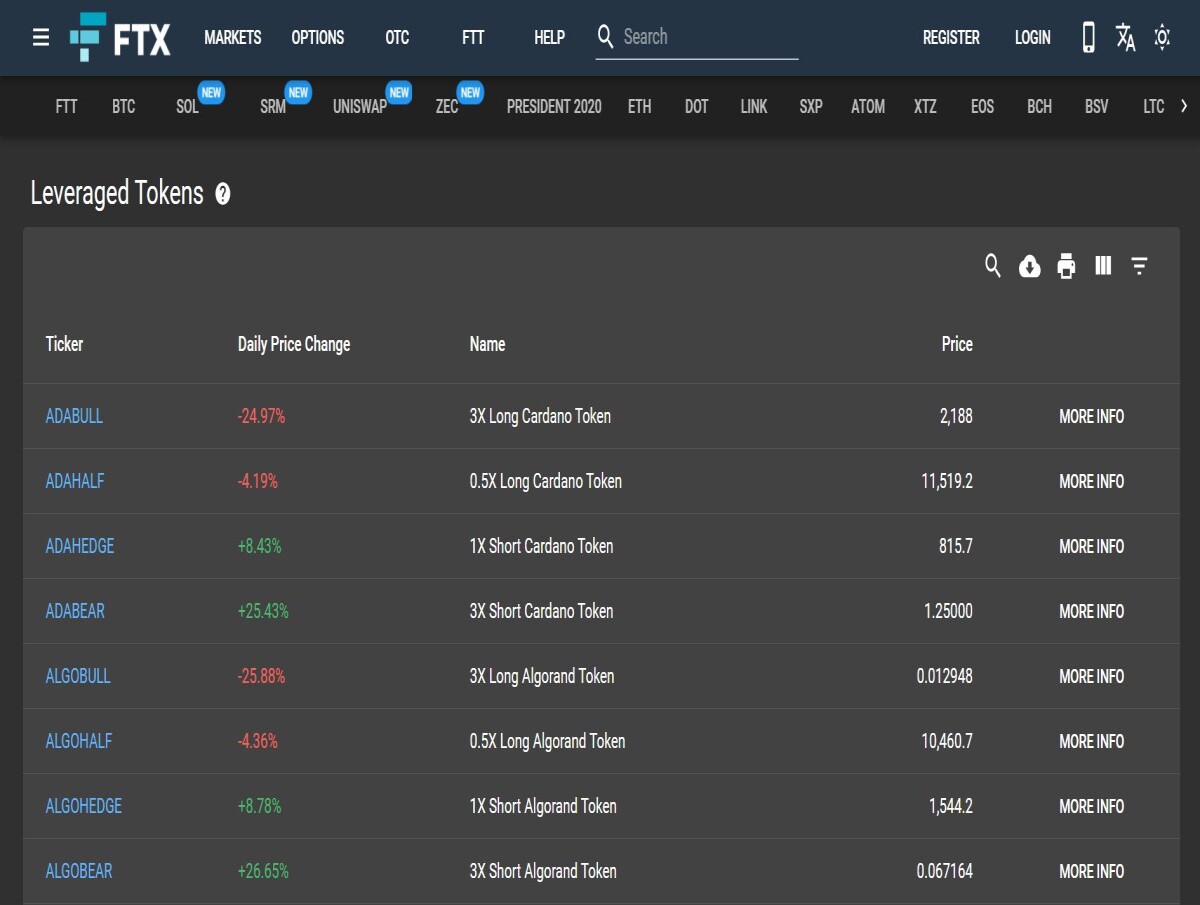Sort by Daily Price Change column
The image size is (1200, 905).
294,344
